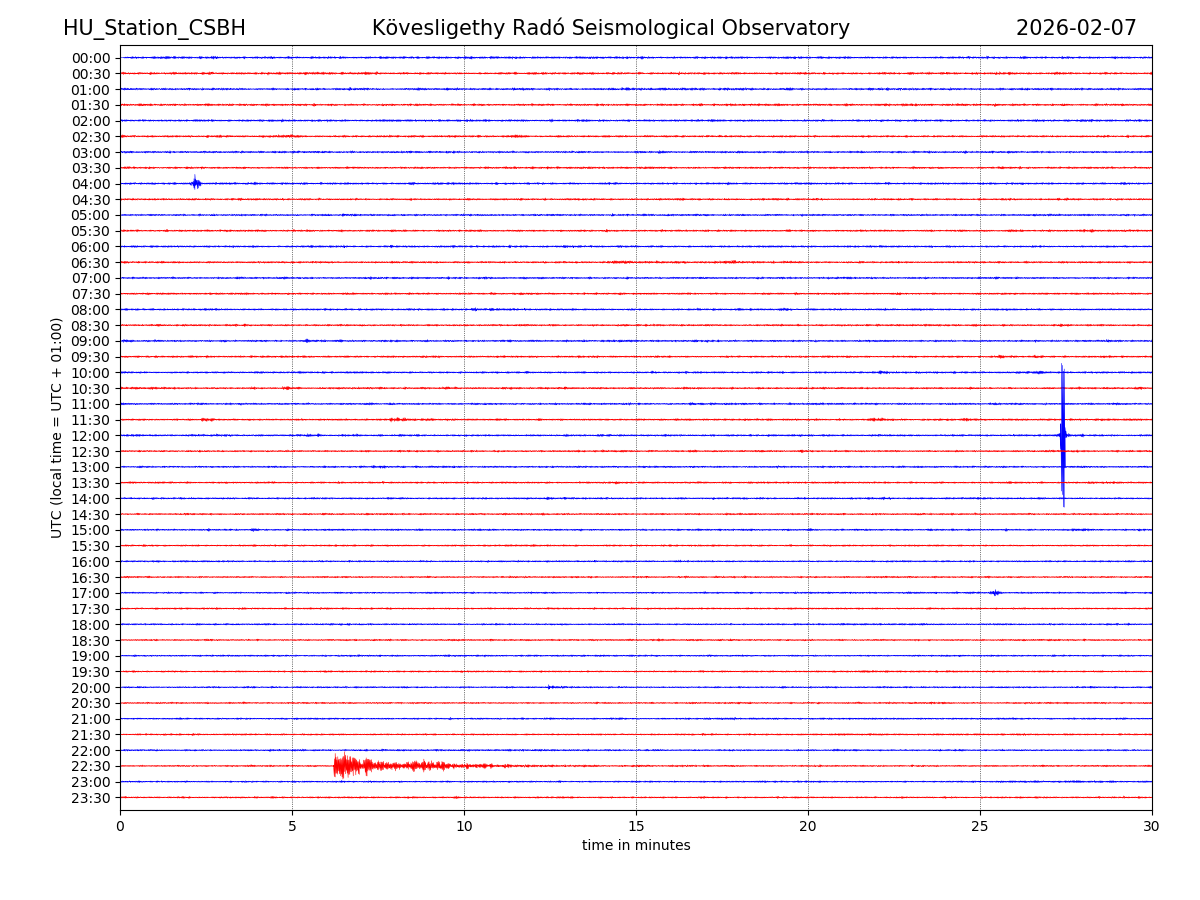The width and height of the screenshot is (1200, 900).
Task: Click the 25 tick on the minutes axis
Action: [x=980, y=827]
